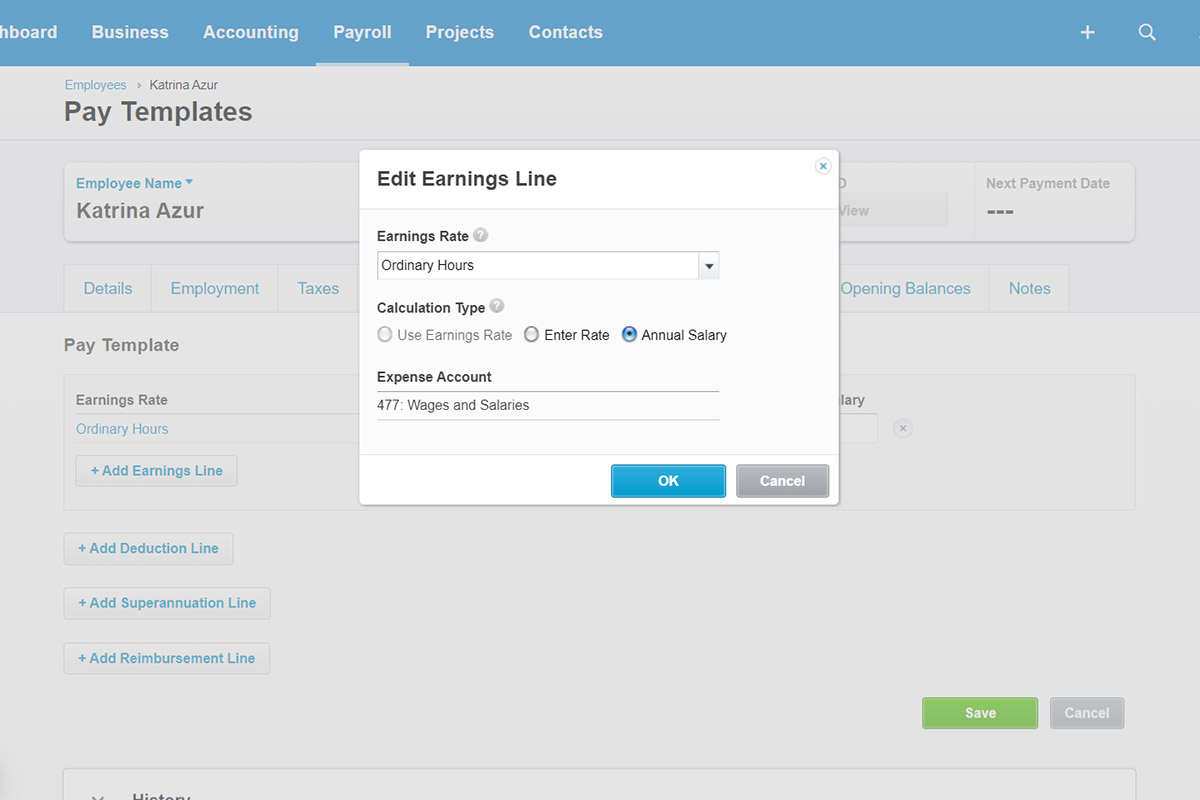Navigate to the Contacts menu

pyautogui.click(x=565, y=32)
